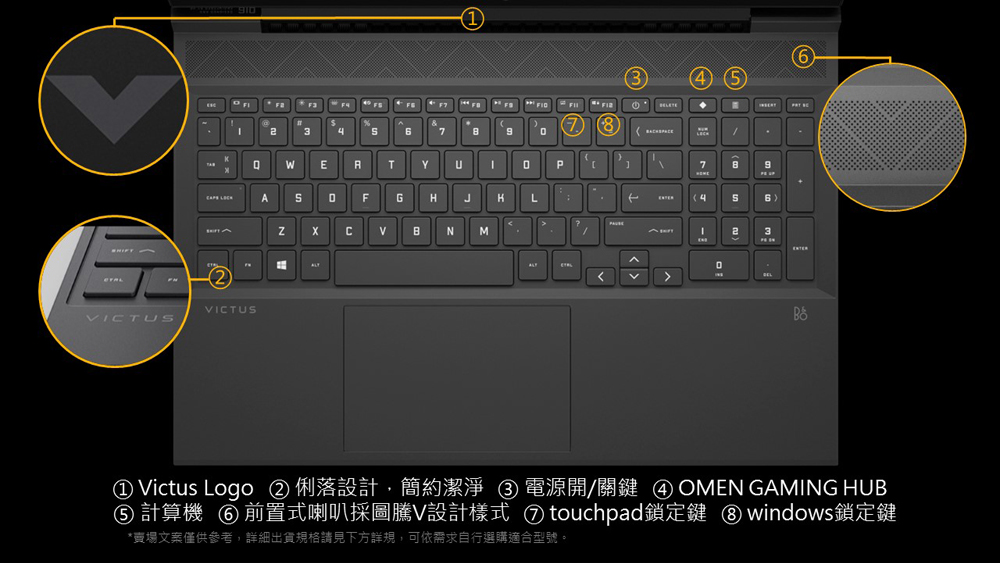The image size is (1000, 563).
Task: Click the VICTUS logo on palm rest
Action: 231,310
